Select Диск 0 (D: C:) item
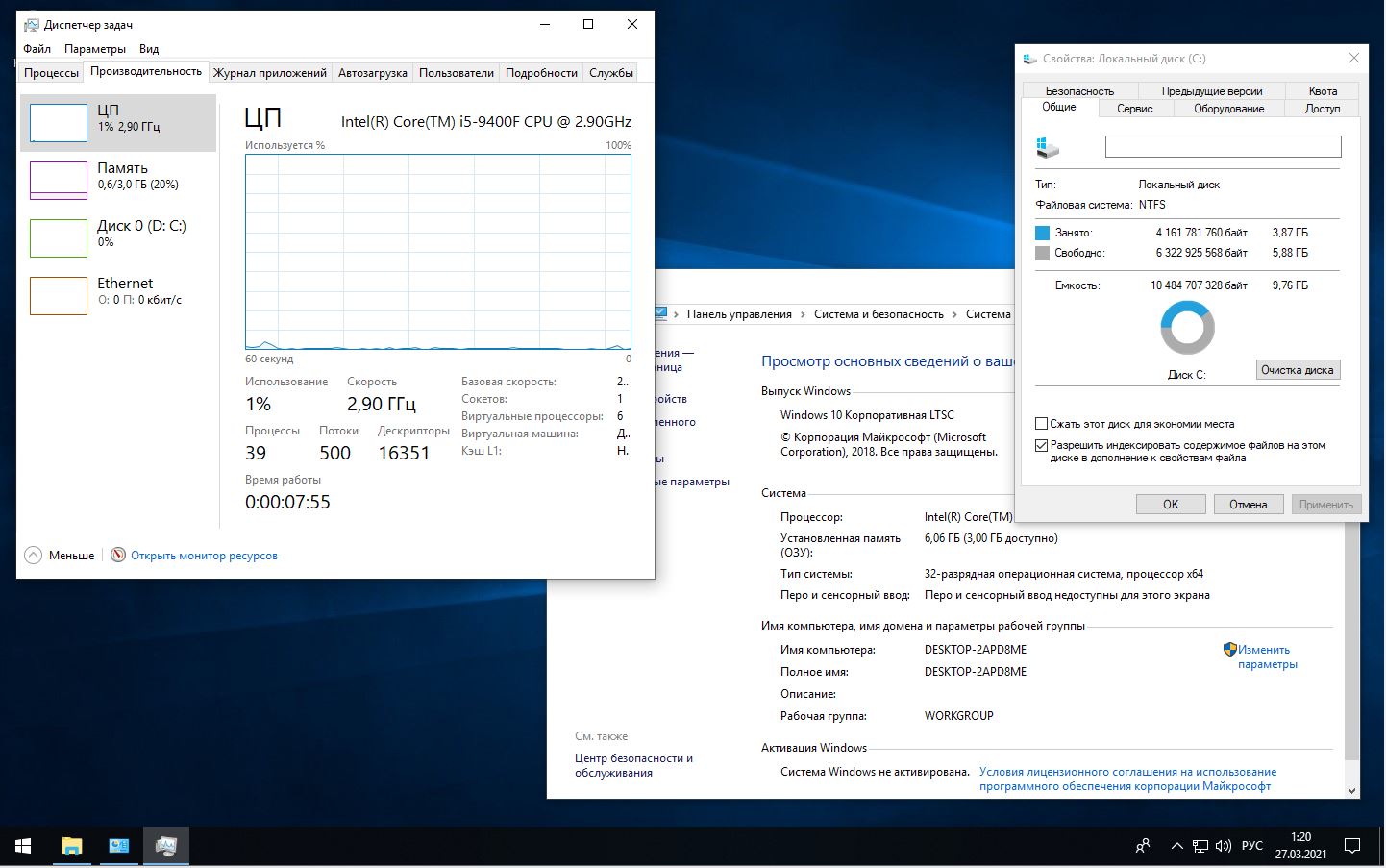 click(118, 237)
